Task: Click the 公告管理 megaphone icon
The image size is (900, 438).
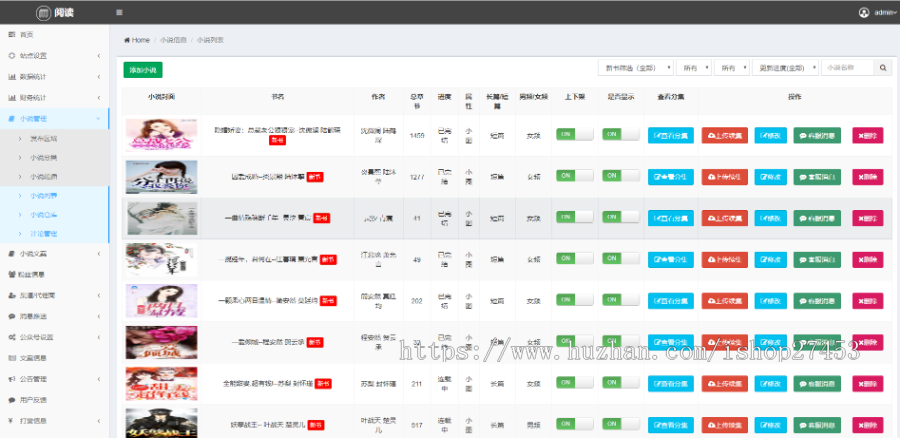Action: (x=11, y=379)
